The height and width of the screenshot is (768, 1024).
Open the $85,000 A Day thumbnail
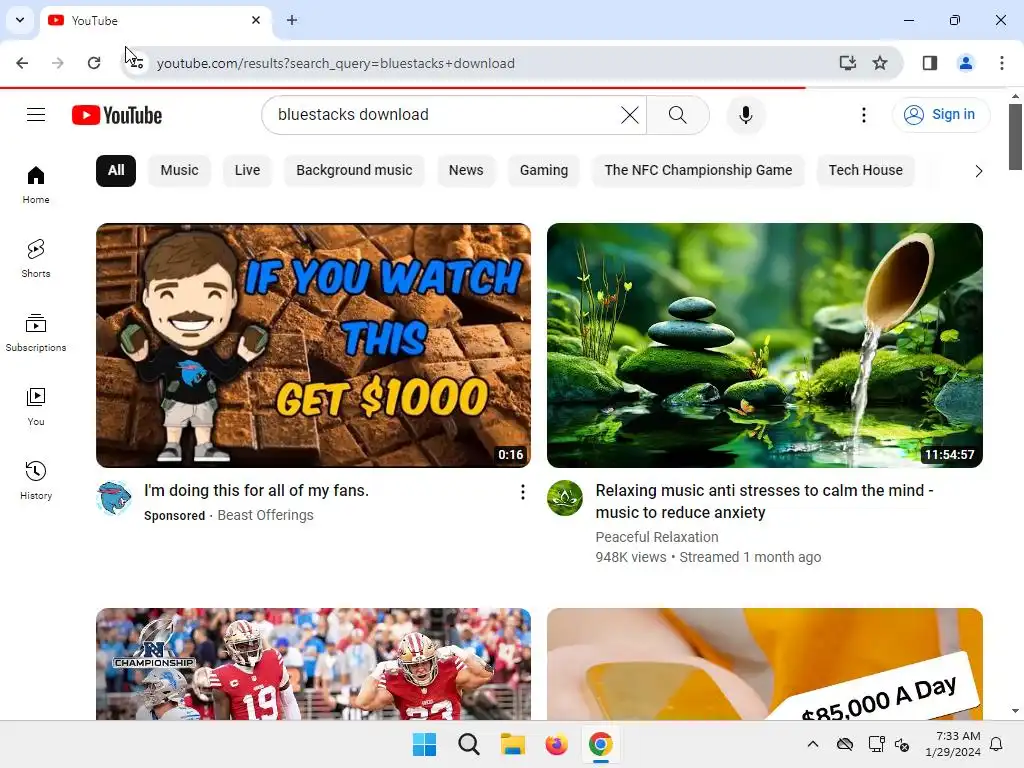point(765,664)
